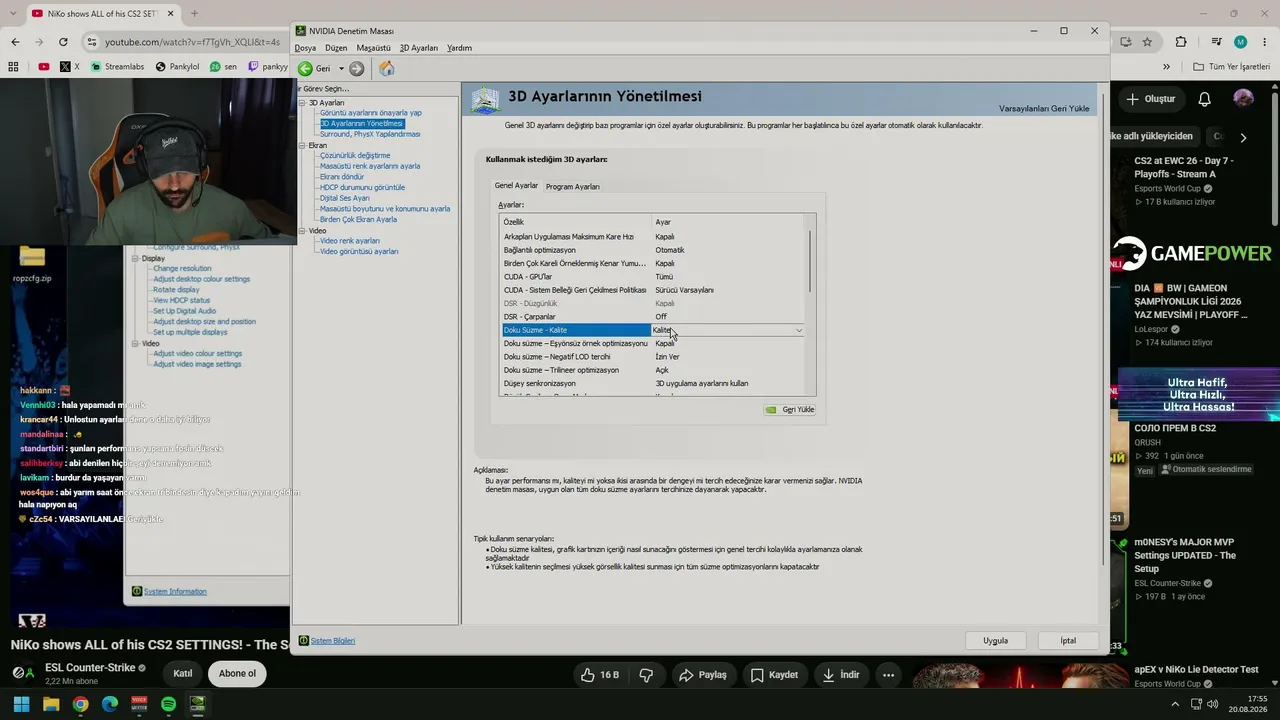Click the green Geri back arrow in NVIDIA panel

pos(305,69)
